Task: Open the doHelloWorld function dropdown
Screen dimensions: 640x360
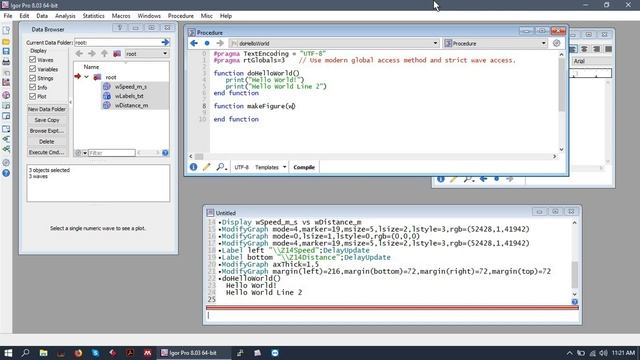Action: [334, 43]
